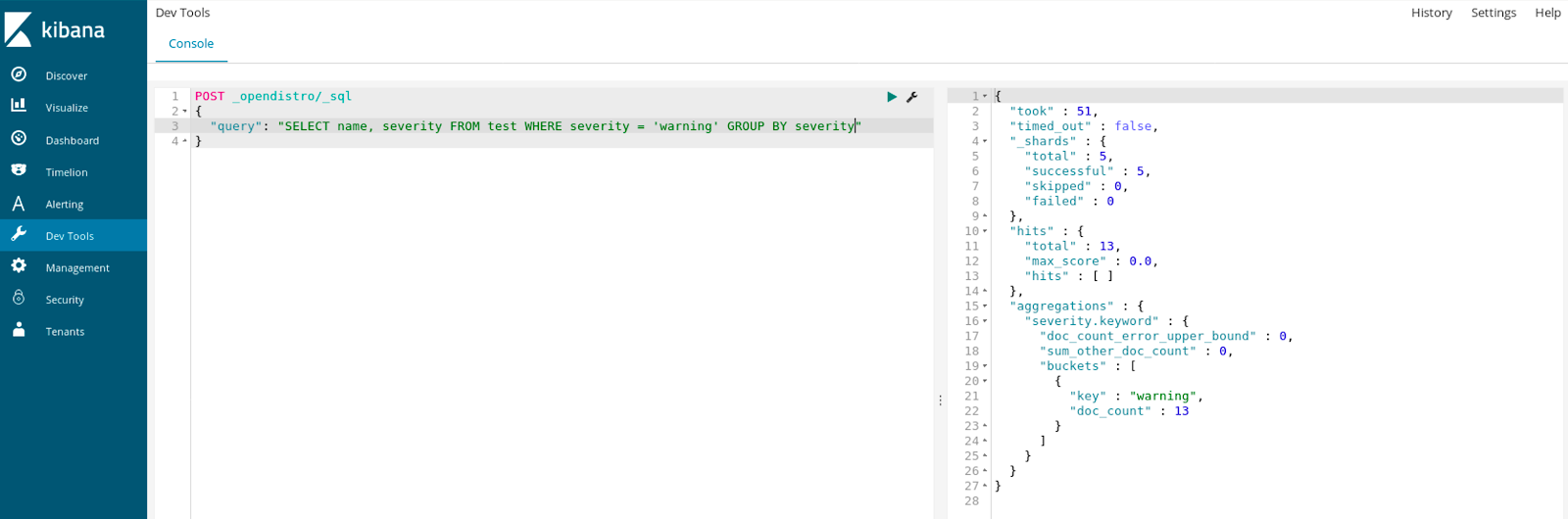Screen dimensions: 1568x519
Task: Go to Visualize in the sidebar
Action: [67, 108]
